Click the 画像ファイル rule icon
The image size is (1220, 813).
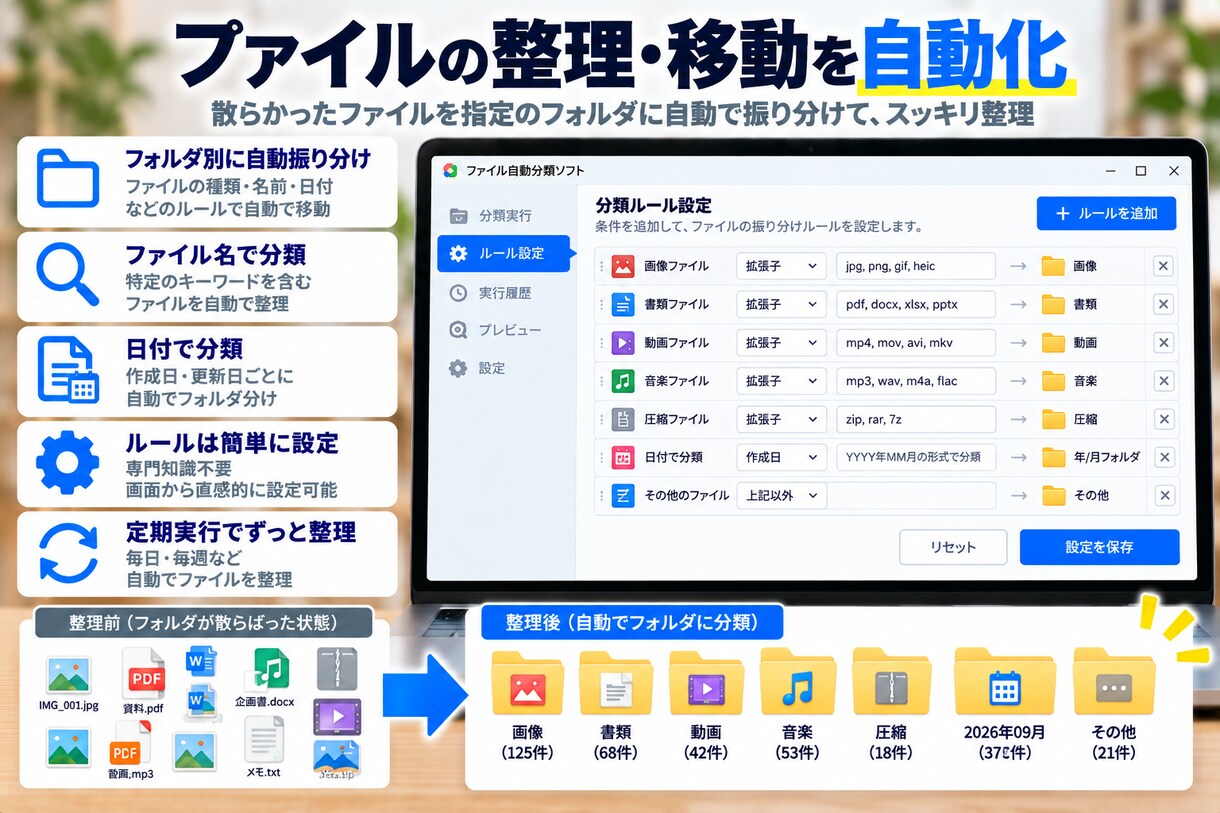(623, 266)
